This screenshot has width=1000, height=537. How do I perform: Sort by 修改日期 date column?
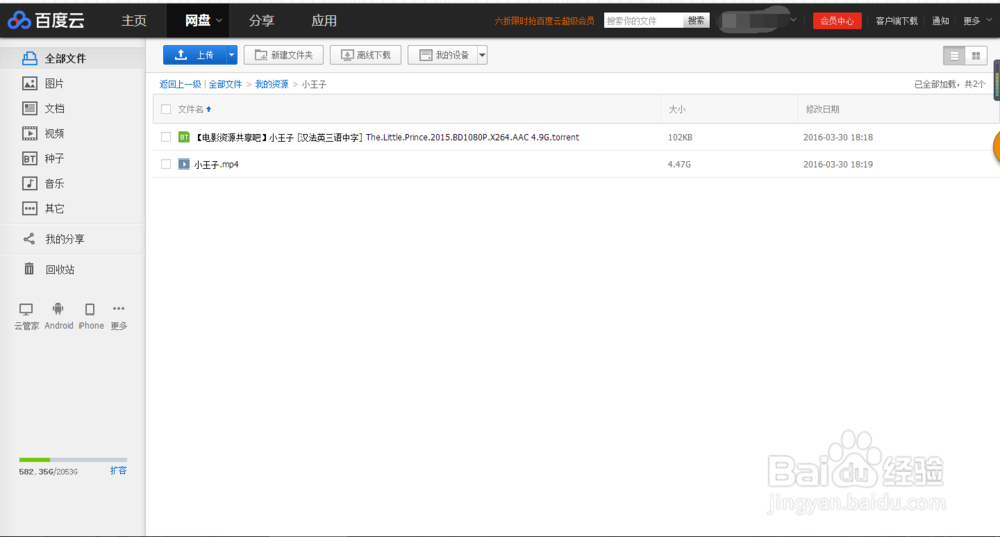pos(822,109)
